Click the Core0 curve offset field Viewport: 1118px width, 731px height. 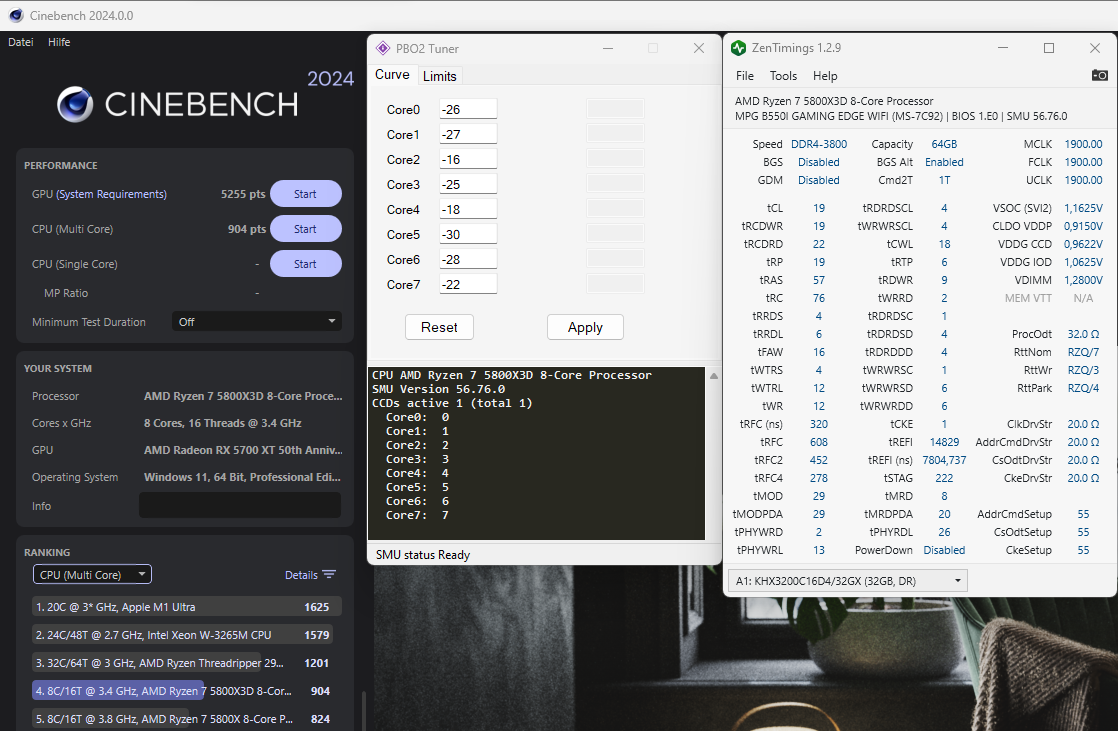468,109
